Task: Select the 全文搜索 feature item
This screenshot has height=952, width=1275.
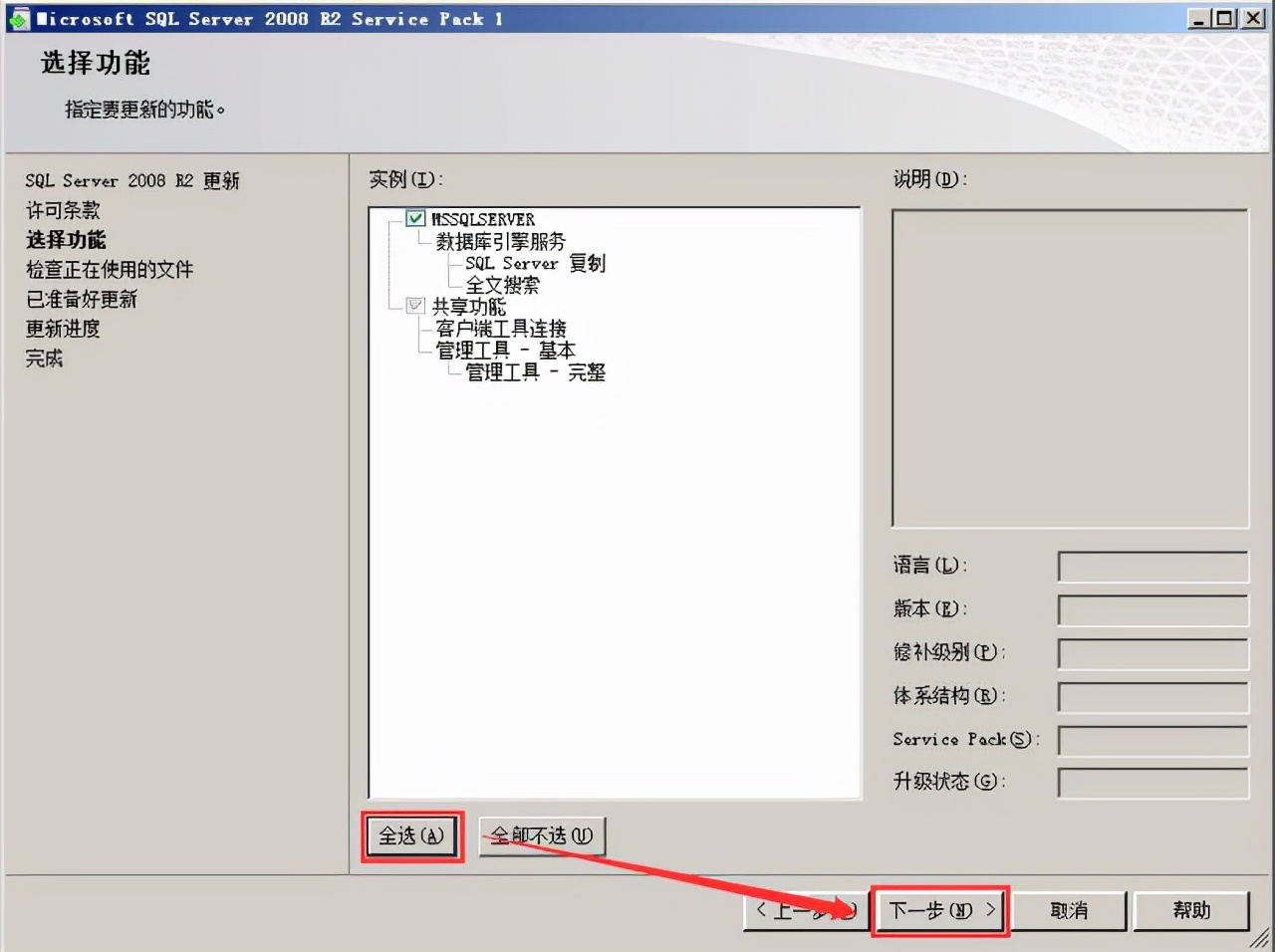Action: pos(501,285)
